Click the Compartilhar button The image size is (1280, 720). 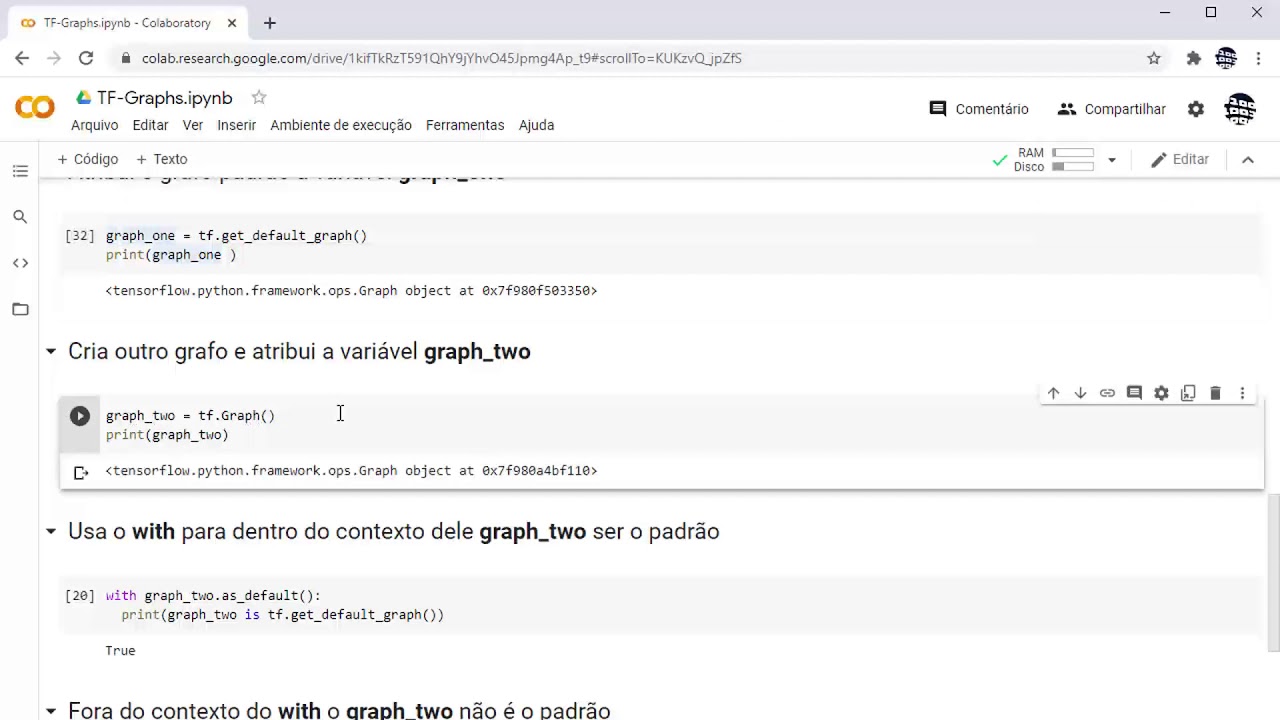tap(1112, 109)
